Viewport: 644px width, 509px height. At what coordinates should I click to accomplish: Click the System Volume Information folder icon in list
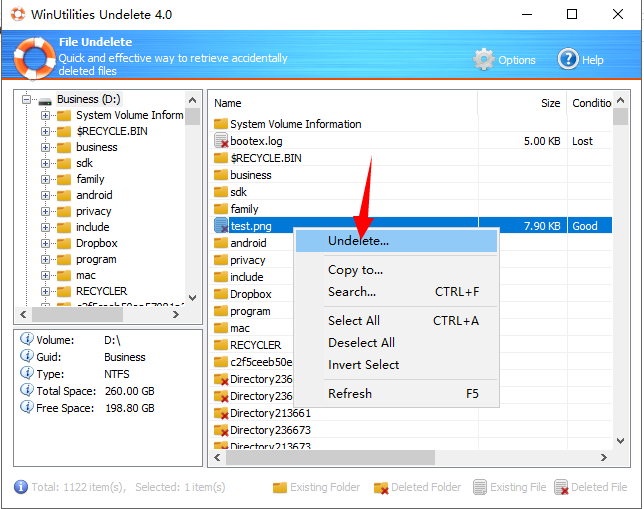coord(221,124)
